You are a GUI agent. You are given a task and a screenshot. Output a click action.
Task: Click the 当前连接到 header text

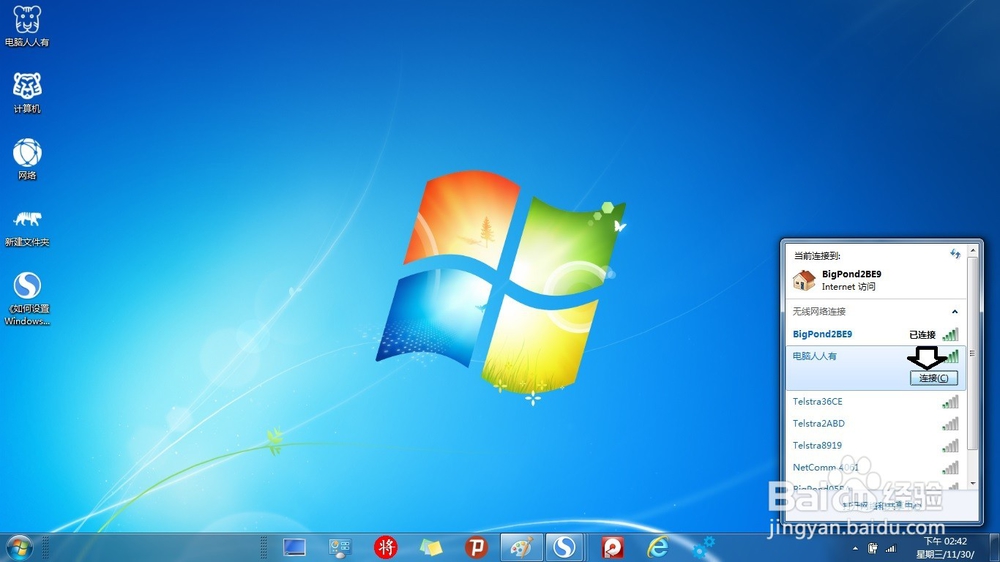[x=817, y=256]
